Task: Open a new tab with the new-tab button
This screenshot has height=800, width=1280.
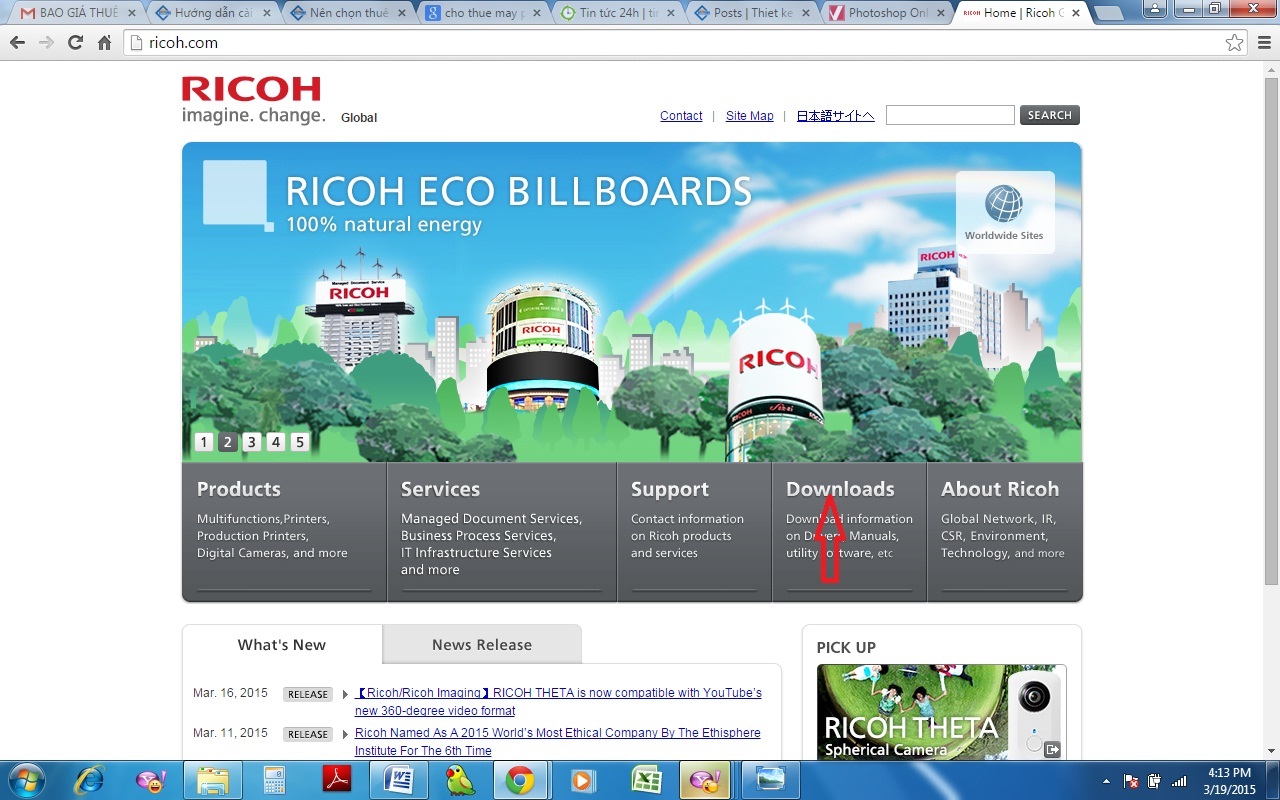Action: pos(1109,13)
